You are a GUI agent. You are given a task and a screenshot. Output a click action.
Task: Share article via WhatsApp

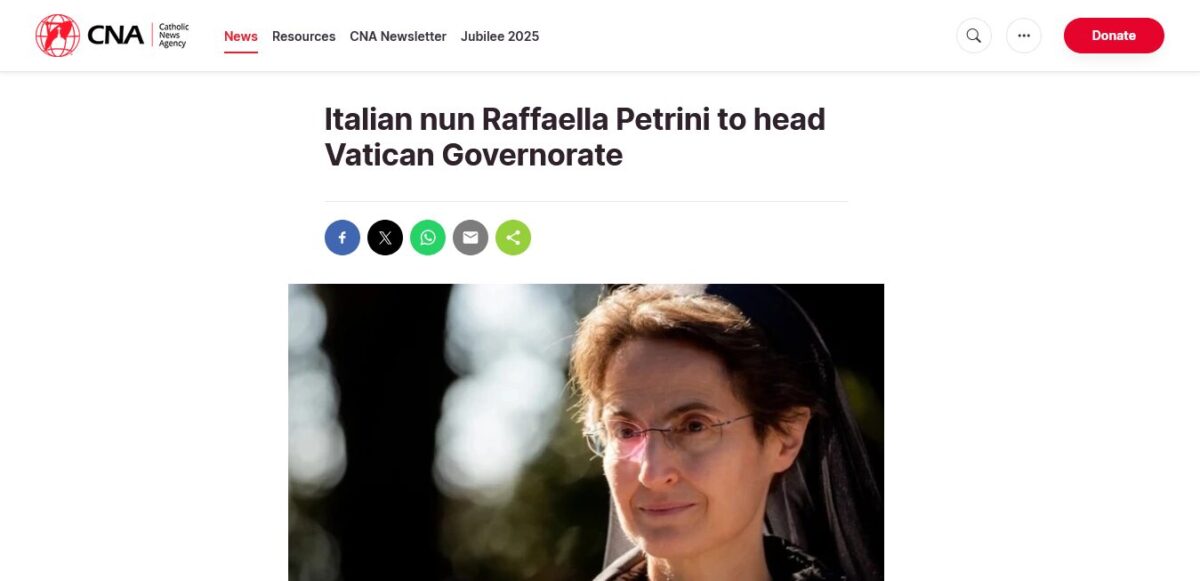pos(428,238)
